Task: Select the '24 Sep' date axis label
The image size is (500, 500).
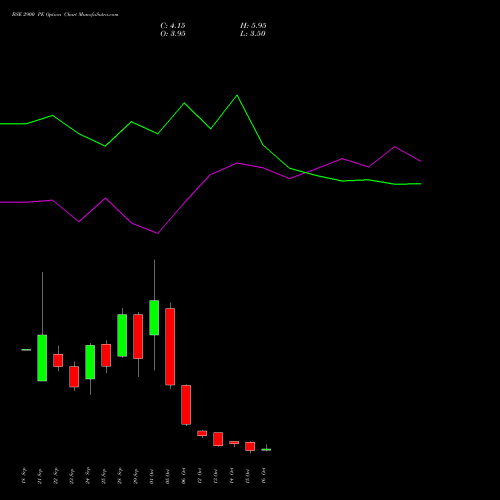Action: point(88,476)
